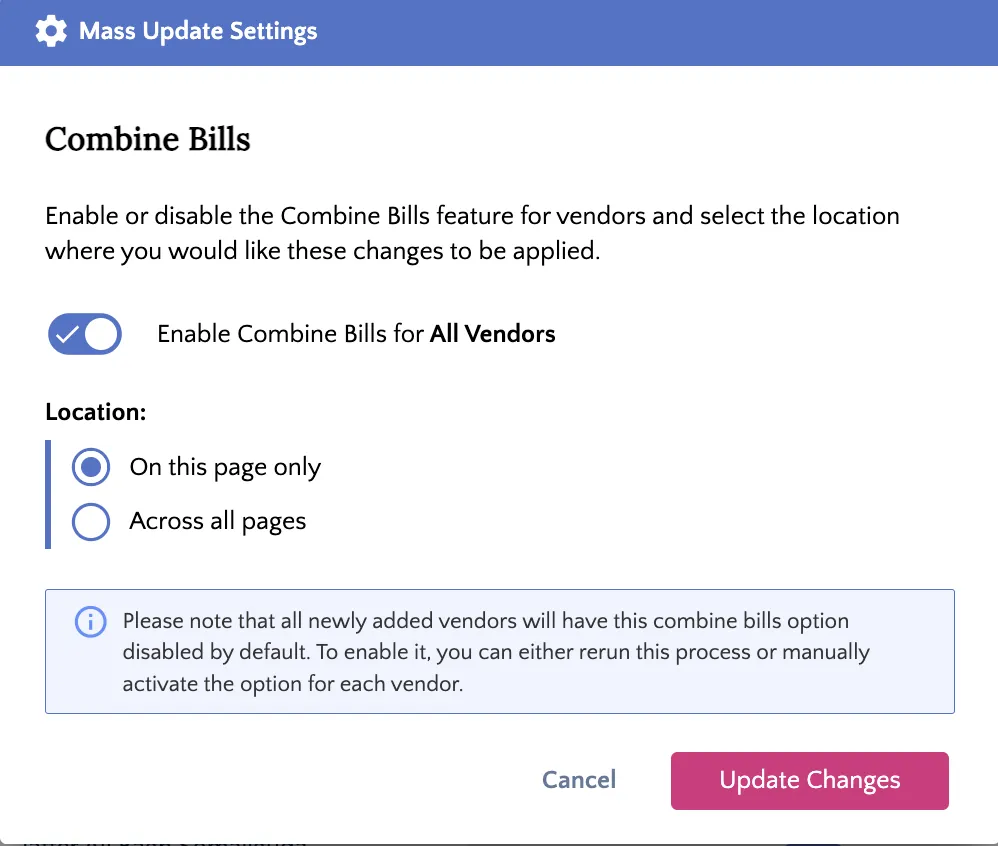Click the 'On this page only' label text
The height and width of the screenshot is (846, 998).
[225, 467]
